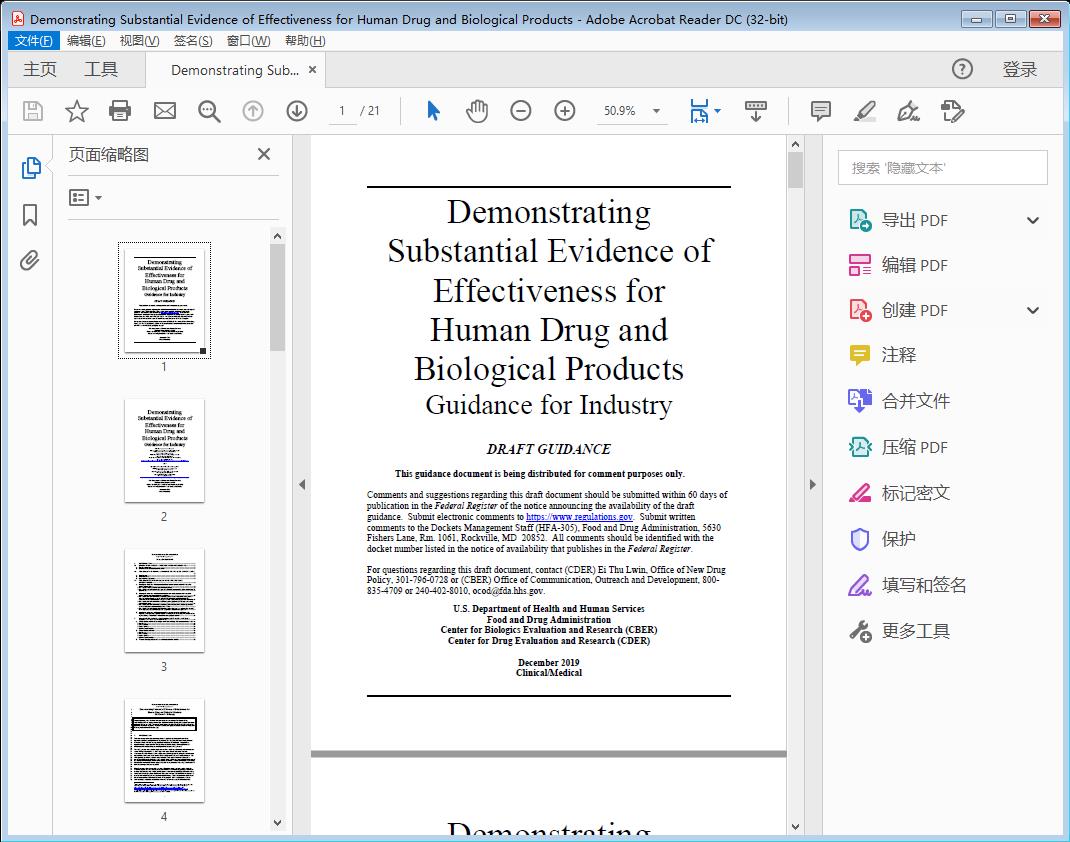Screen dimensions: 1070x842
Task: Show the bookmarks panel
Action: (x=30, y=214)
